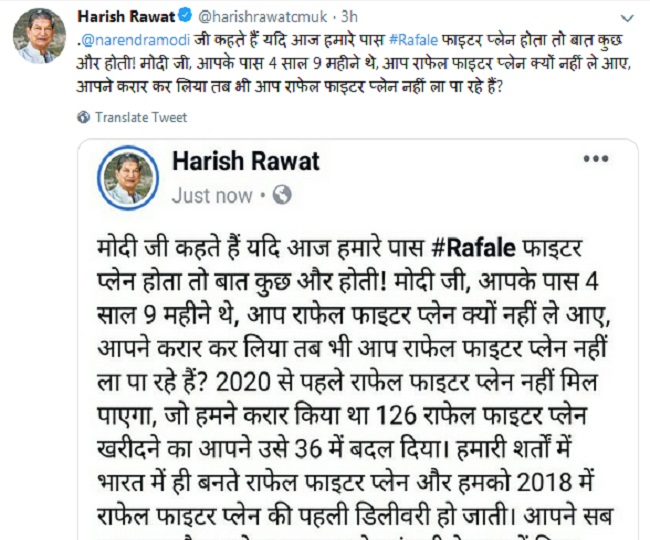Click the blue verified badge beside Harish Rawat
The image size is (650, 540).
click(185, 16)
